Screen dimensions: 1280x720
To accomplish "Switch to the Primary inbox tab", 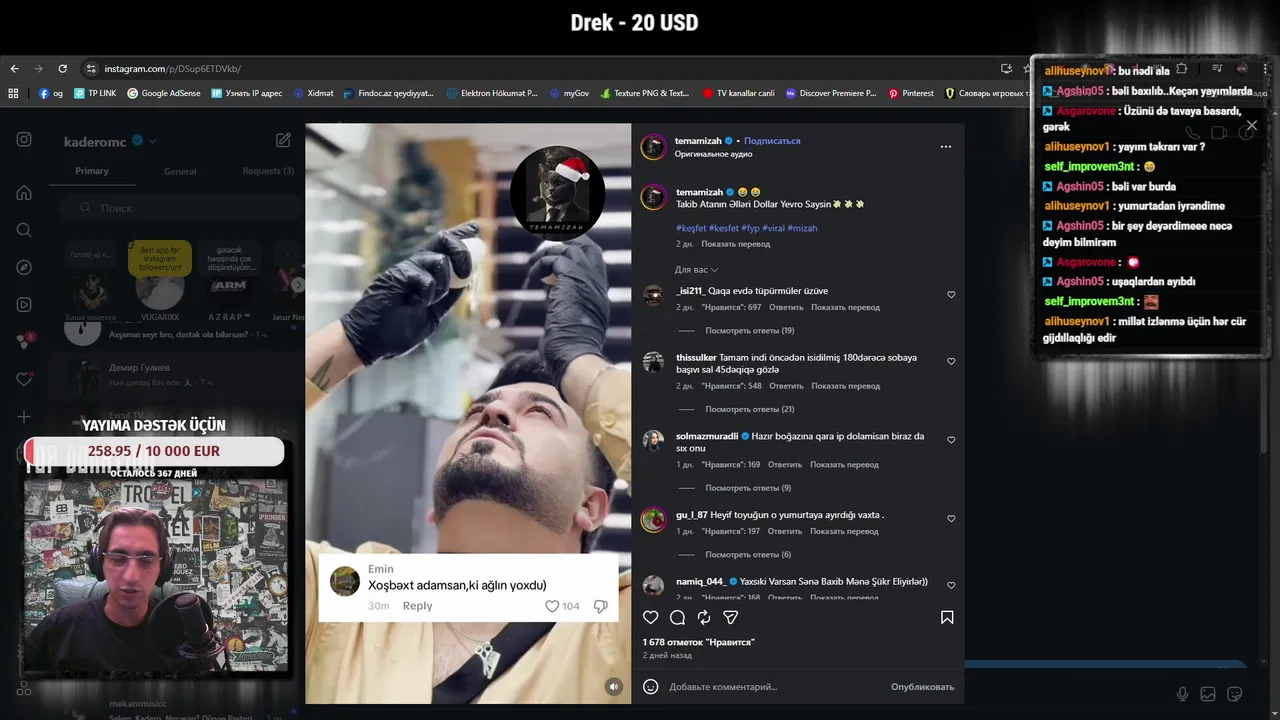I will [92, 171].
